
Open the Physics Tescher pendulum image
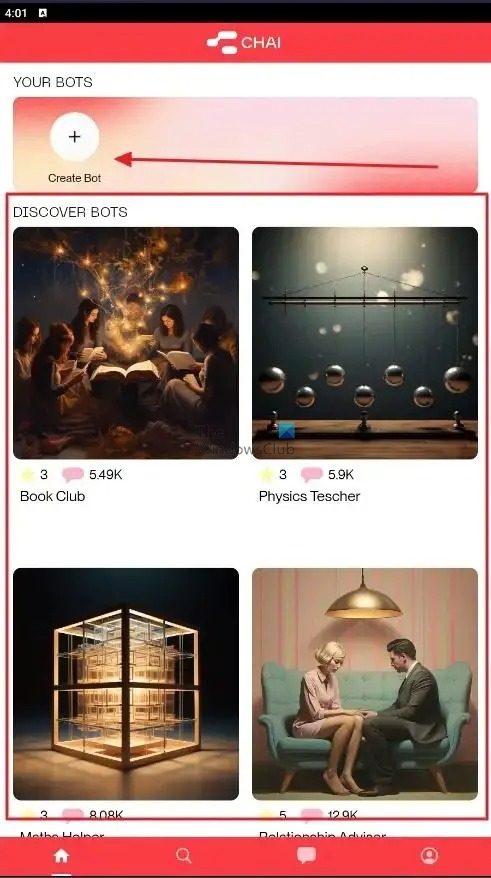point(365,343)
